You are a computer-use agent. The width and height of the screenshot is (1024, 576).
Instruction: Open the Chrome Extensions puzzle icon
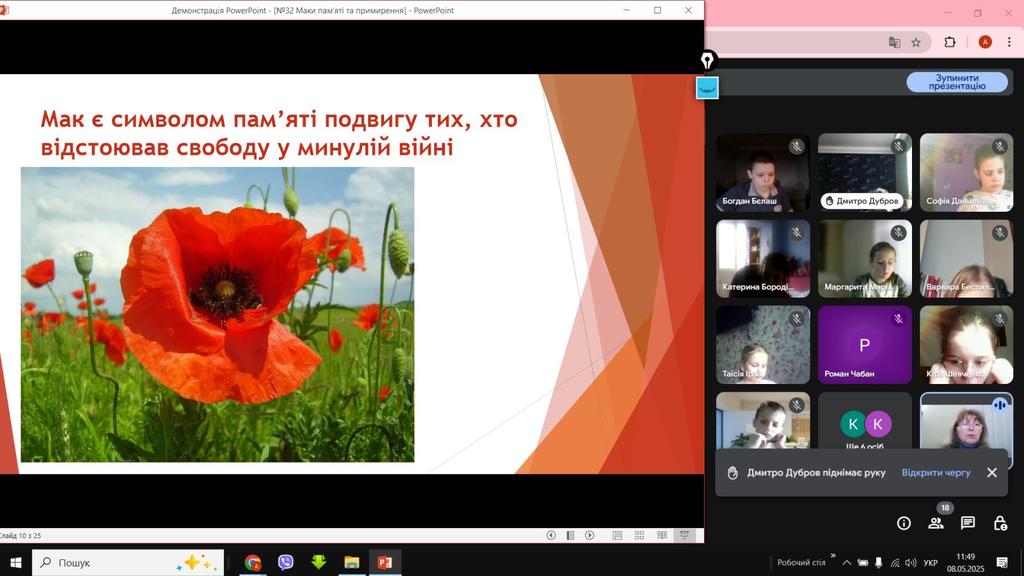point(950,42)
